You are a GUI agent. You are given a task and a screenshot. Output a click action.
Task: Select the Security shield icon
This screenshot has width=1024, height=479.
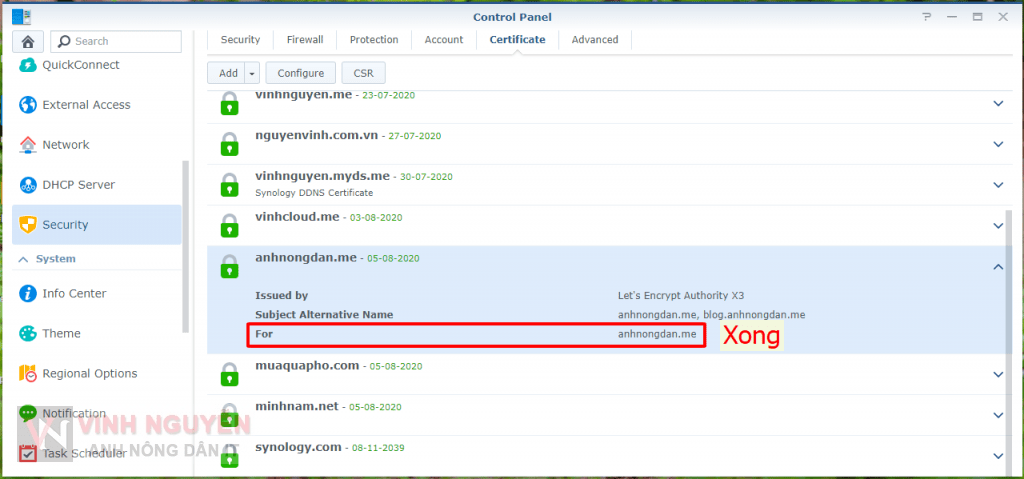pos(28,225)
